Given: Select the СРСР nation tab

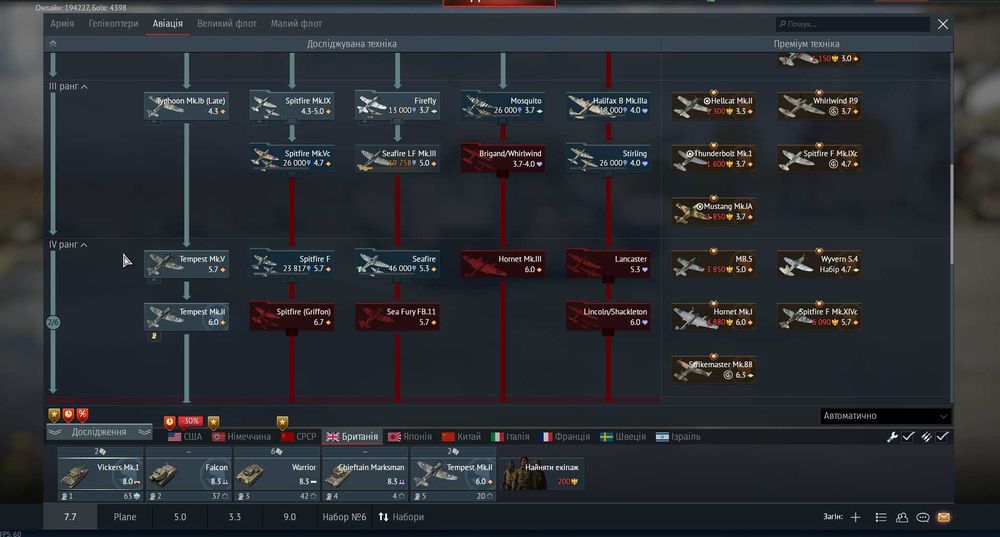Looking at the screenshot, I should 298,437.
